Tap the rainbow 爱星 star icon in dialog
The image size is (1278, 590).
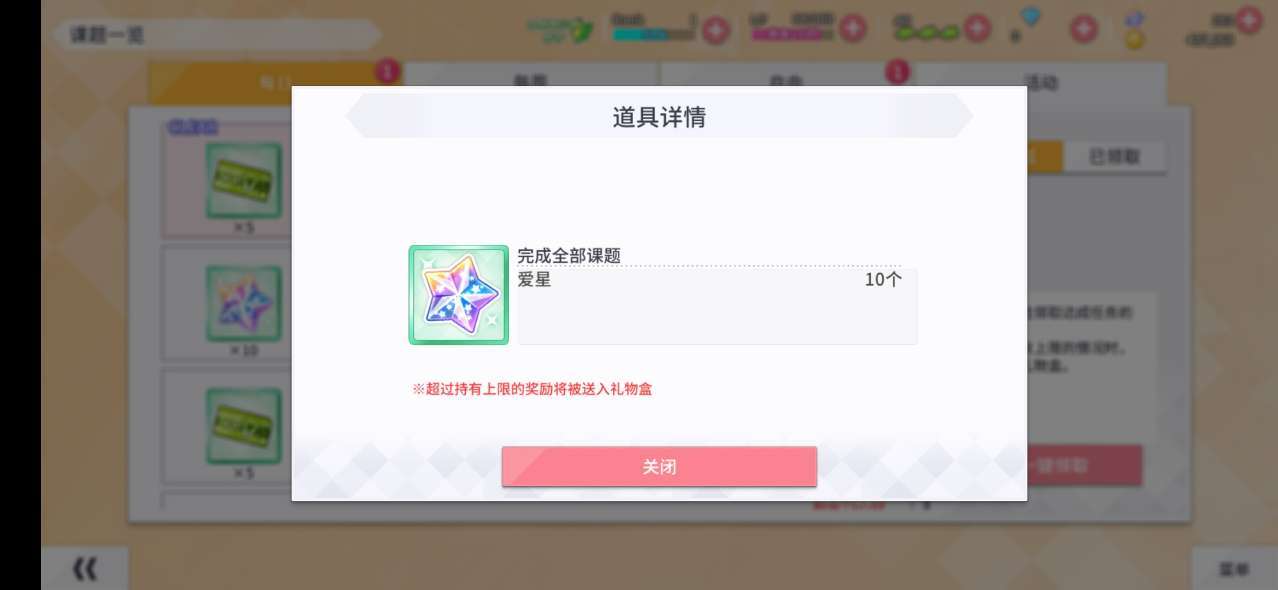click(459, 295)
